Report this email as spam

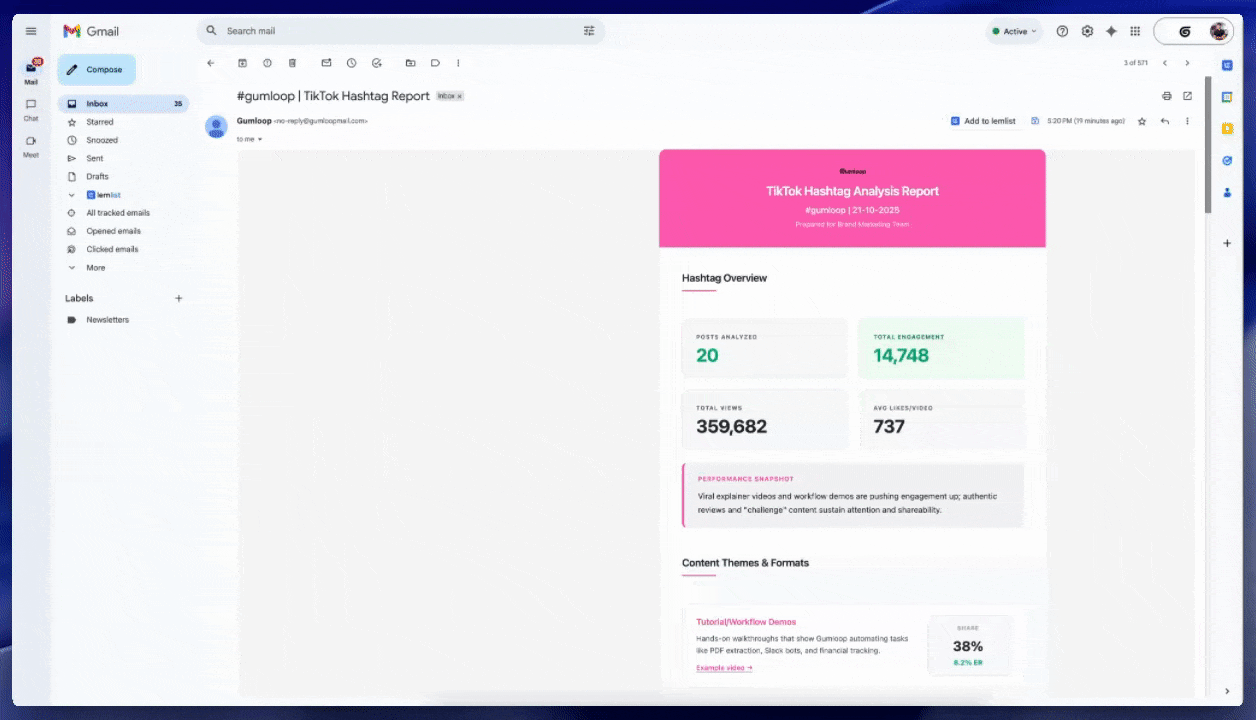point(267,63)
